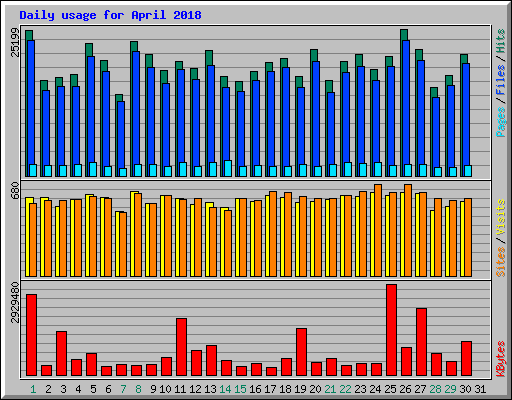
Task: Click the 25199 hits axis value
Action: [x=15, y=42]
